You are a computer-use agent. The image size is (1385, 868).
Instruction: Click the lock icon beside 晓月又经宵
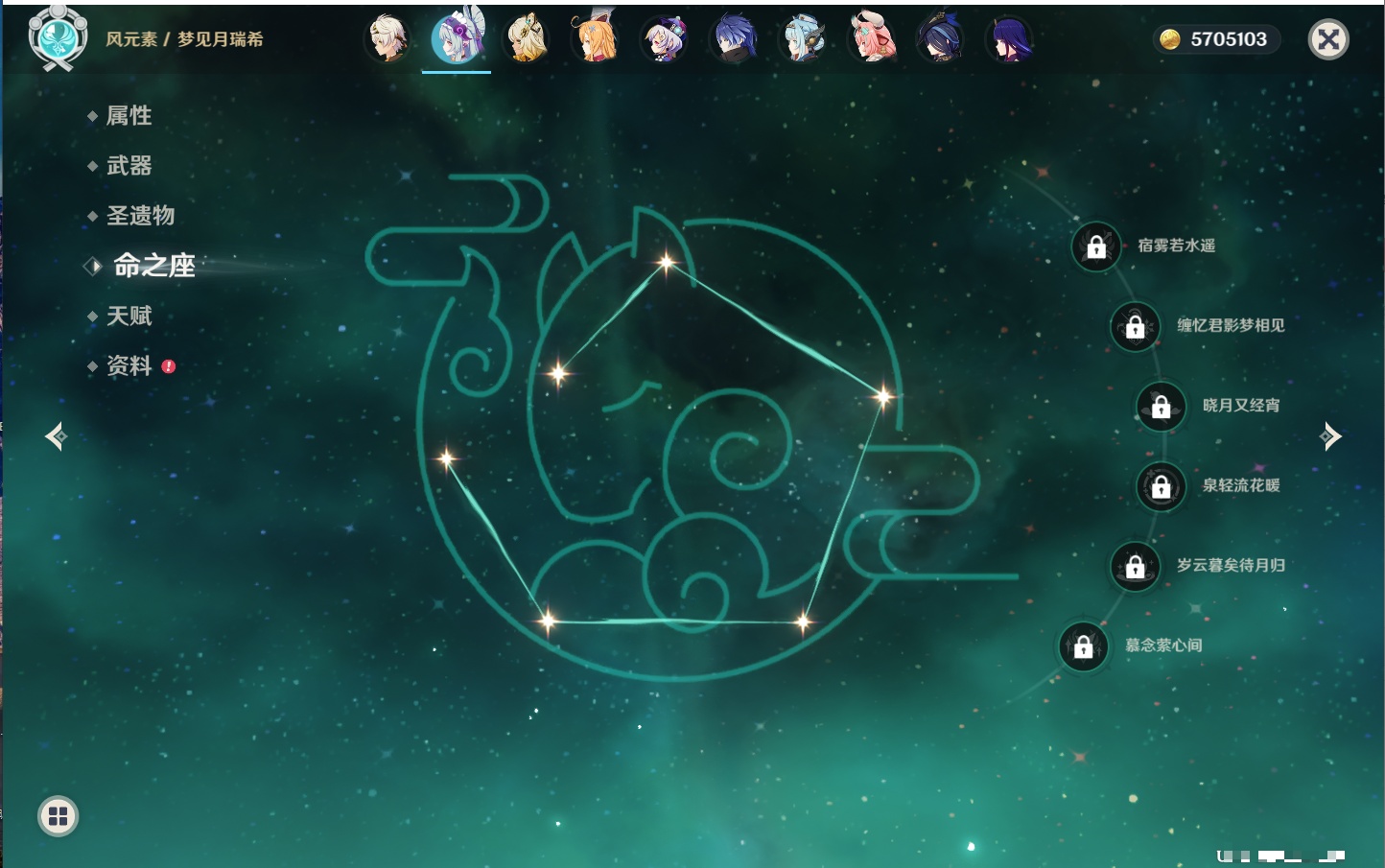coord(1162,407)
